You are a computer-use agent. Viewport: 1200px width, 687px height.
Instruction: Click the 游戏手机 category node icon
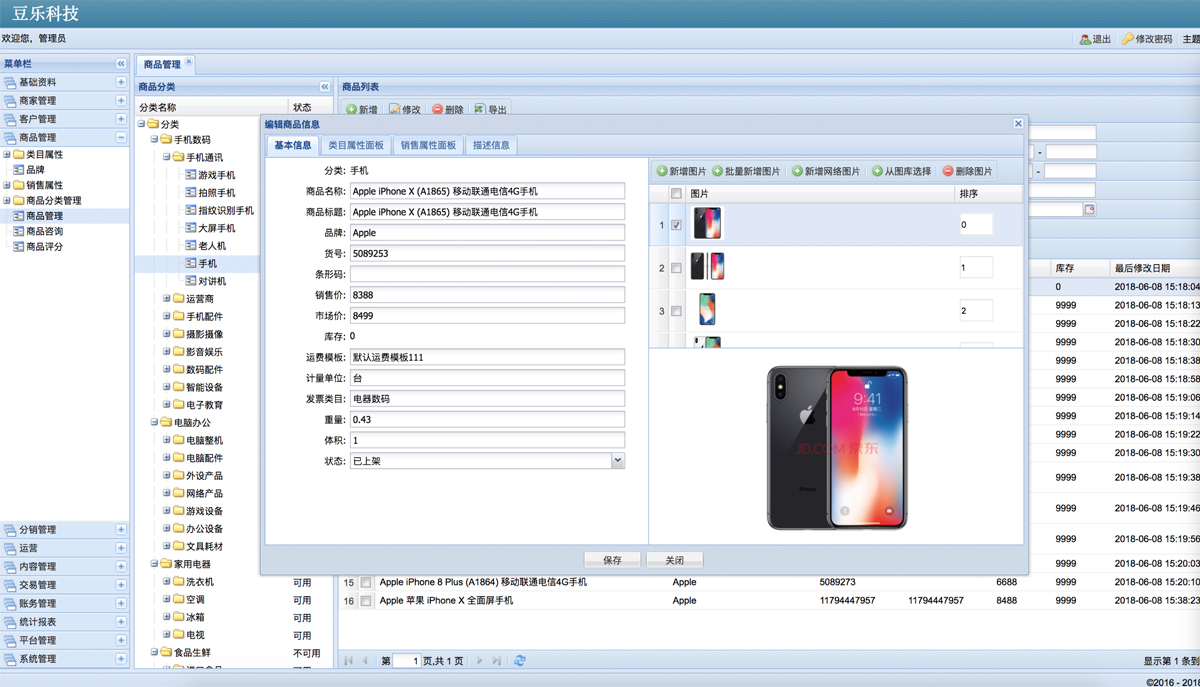coord(191,175)
